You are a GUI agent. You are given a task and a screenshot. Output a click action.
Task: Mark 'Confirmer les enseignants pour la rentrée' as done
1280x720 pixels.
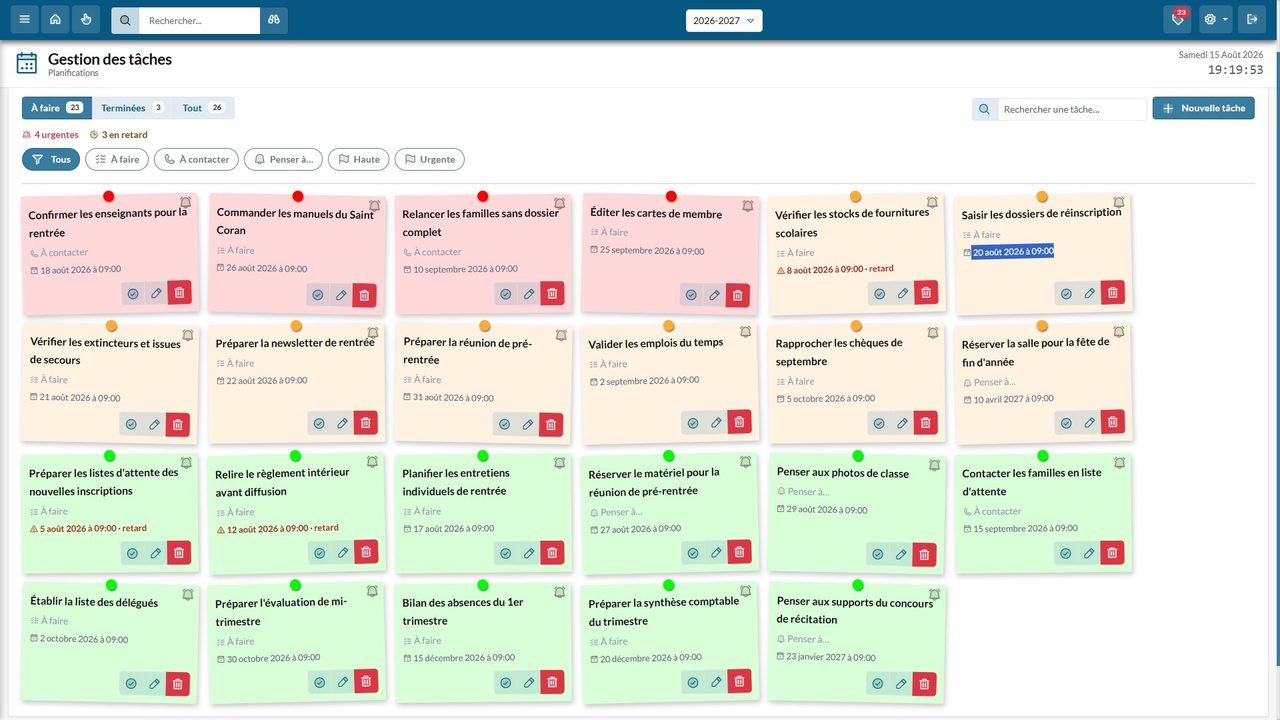click(133, 293)
